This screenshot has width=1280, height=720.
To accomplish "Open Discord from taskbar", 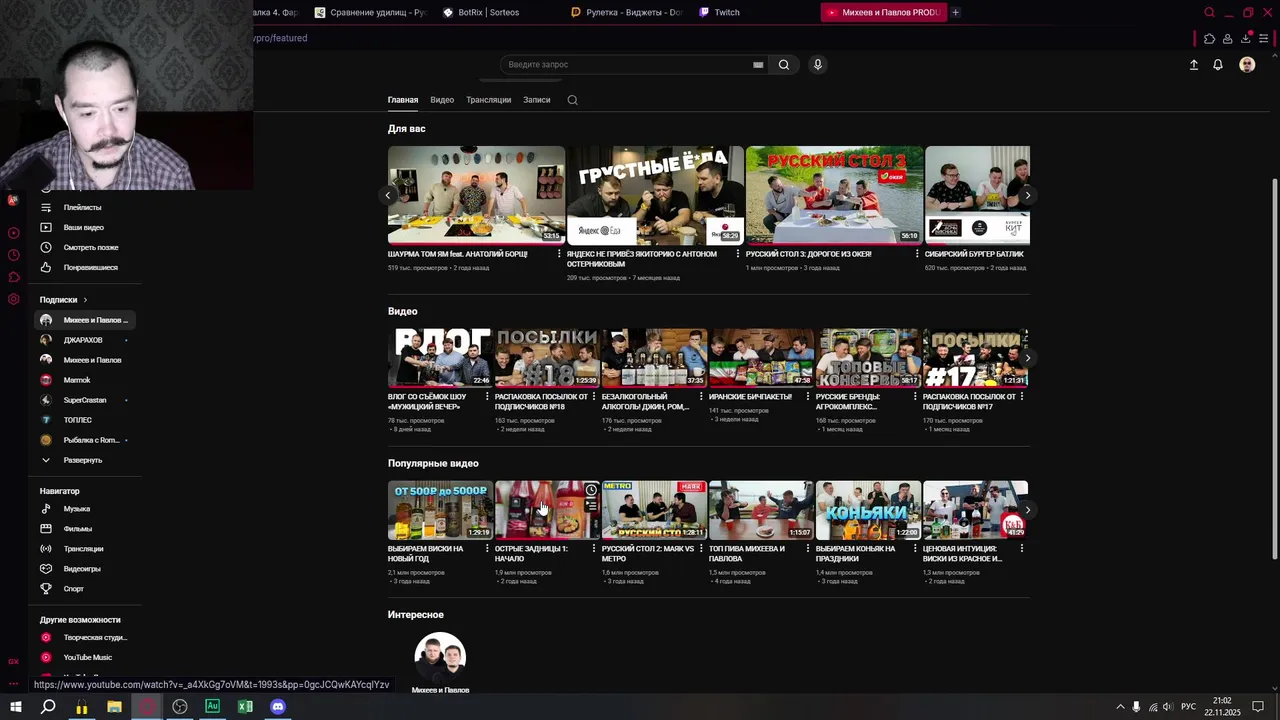I will tap(278, 707).
